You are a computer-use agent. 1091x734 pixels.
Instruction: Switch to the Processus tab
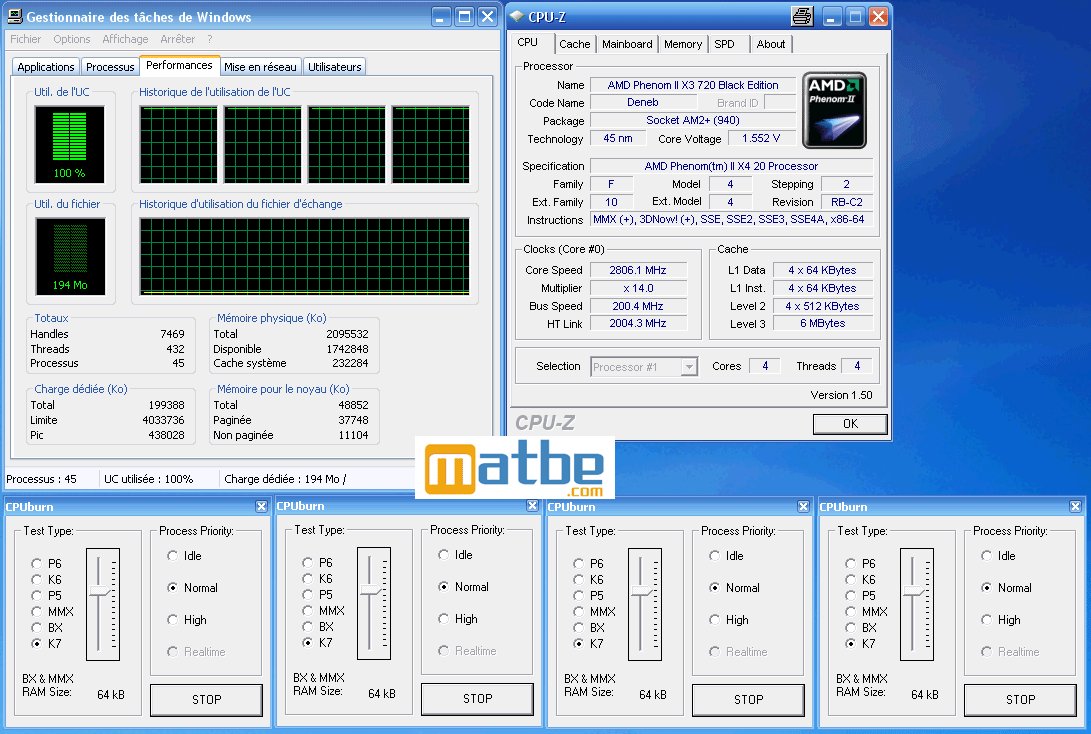pos(110,67)
